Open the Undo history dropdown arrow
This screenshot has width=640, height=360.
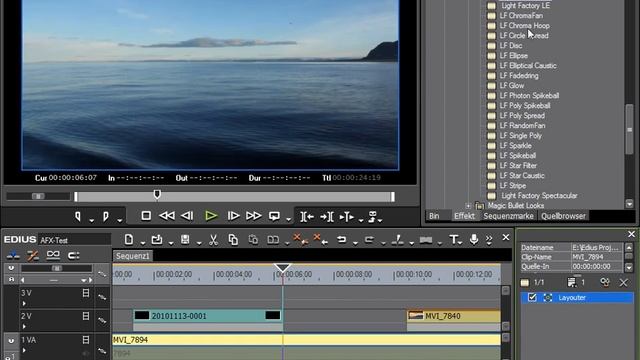[x=355, y=243]
